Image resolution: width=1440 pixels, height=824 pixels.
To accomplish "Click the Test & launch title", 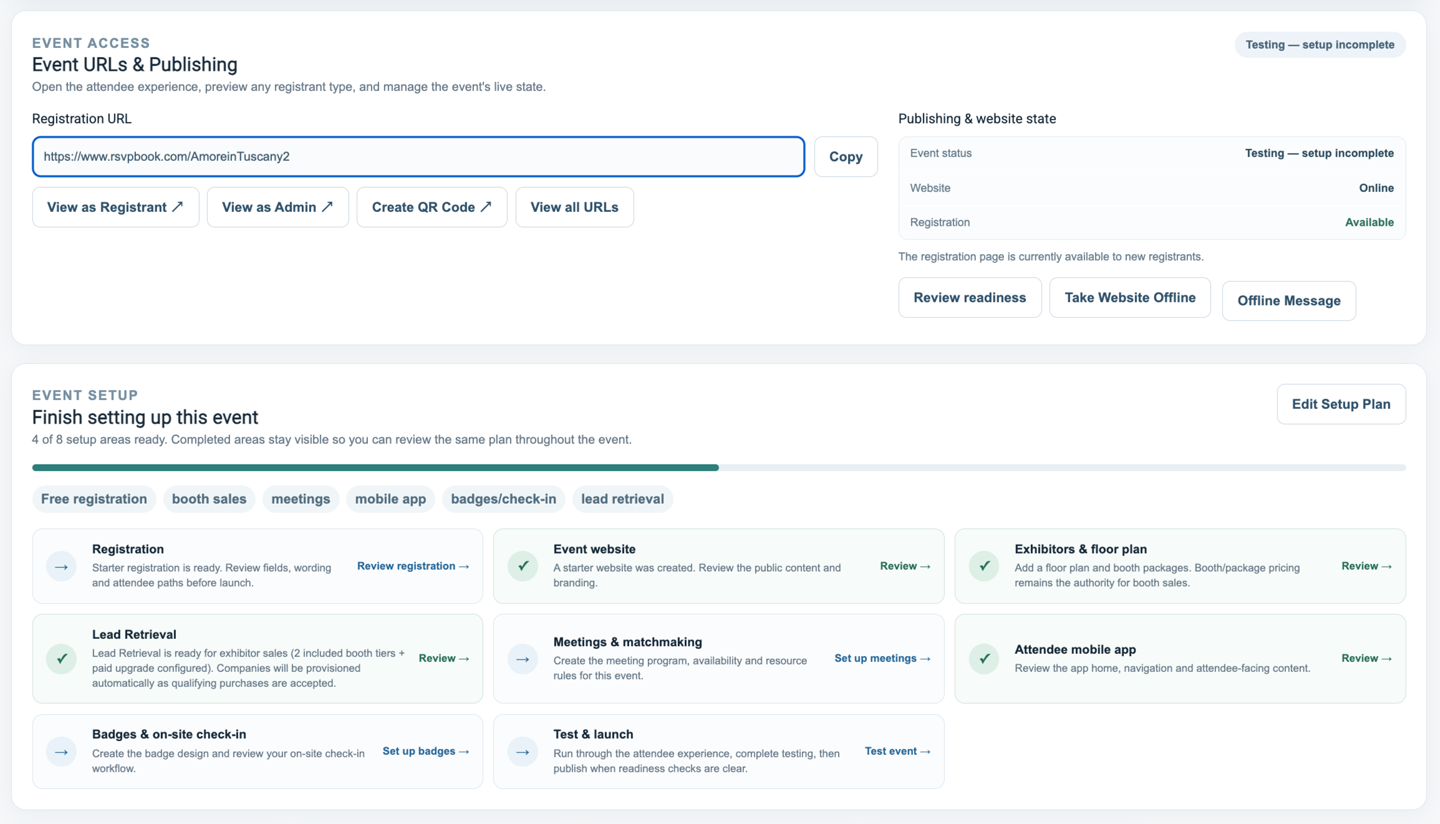I will [x=593, y=734].
